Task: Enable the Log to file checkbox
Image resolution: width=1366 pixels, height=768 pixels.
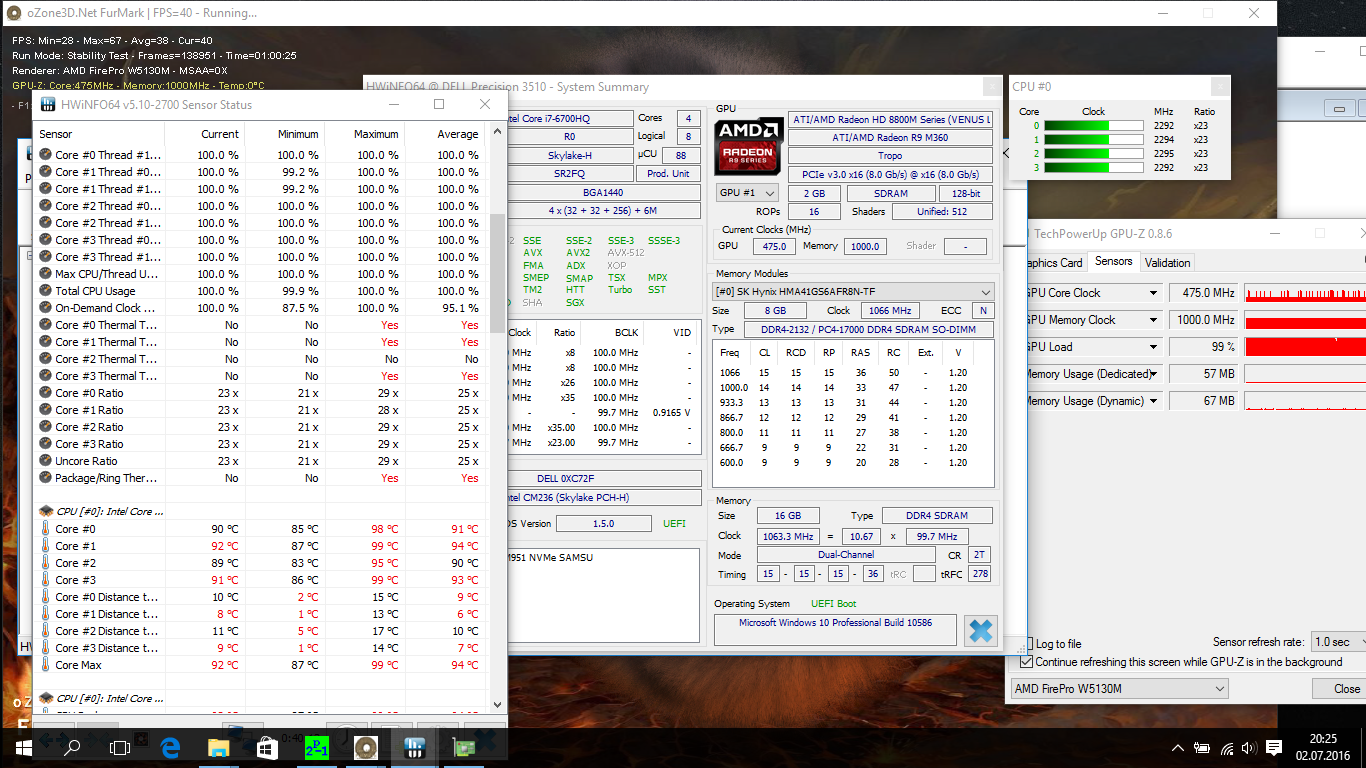Action: 1026,643
